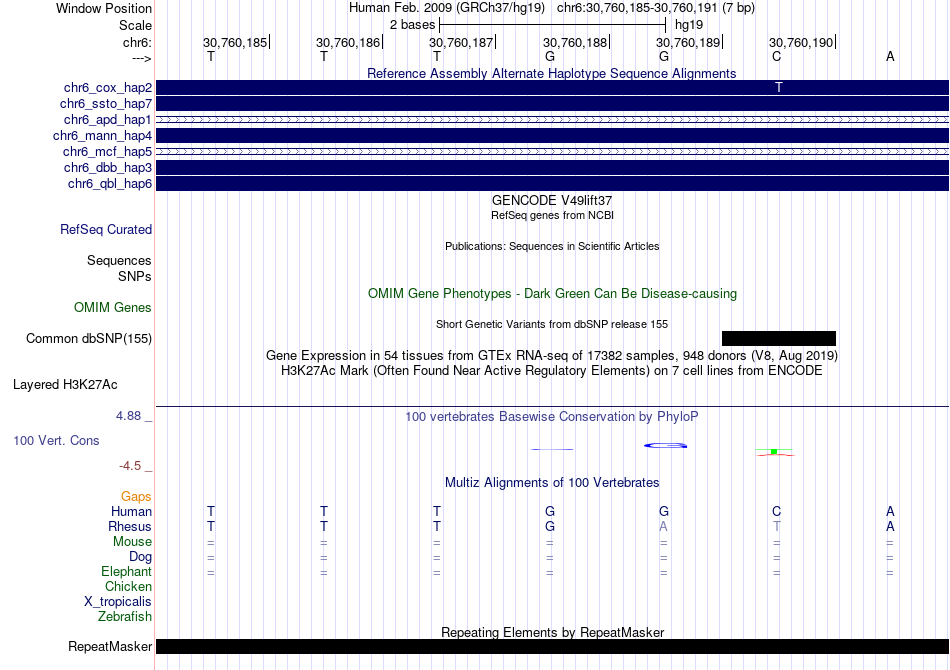Click the GENCODE V49lift37 track title
Screen dimensions: 950x670
point(552,201)
